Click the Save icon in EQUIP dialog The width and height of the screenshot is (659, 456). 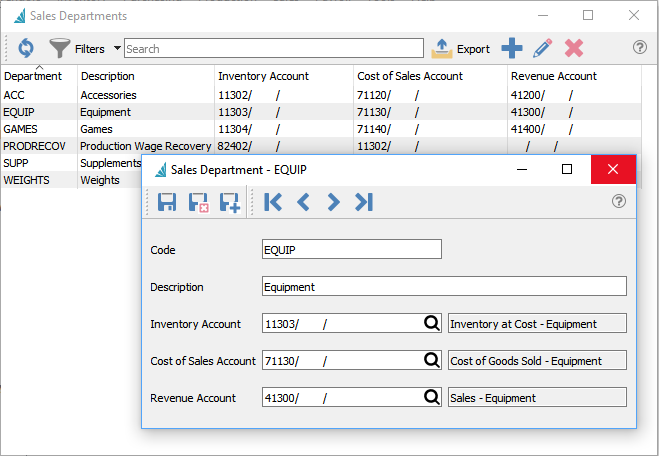coord(167,202)
